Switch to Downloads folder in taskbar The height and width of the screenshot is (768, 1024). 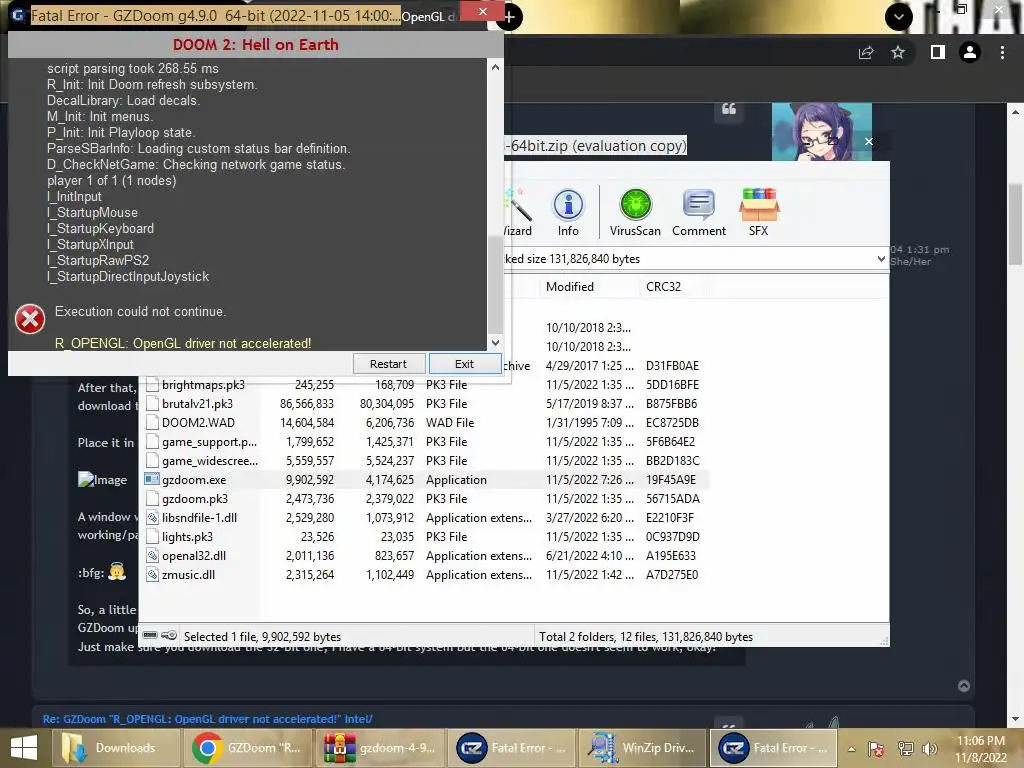(116, 748)
